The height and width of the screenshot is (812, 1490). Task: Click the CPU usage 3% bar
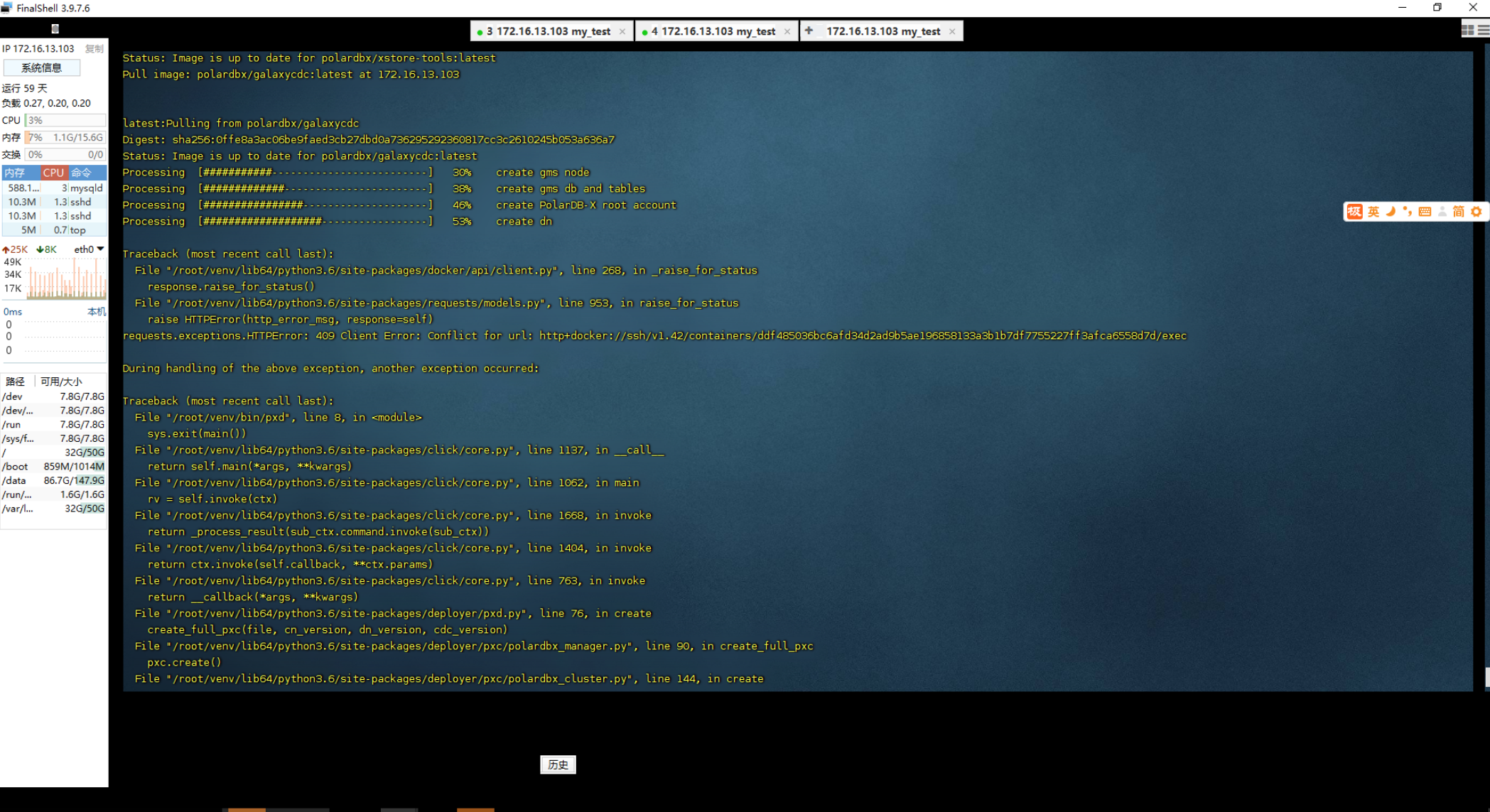coord(65,120)
